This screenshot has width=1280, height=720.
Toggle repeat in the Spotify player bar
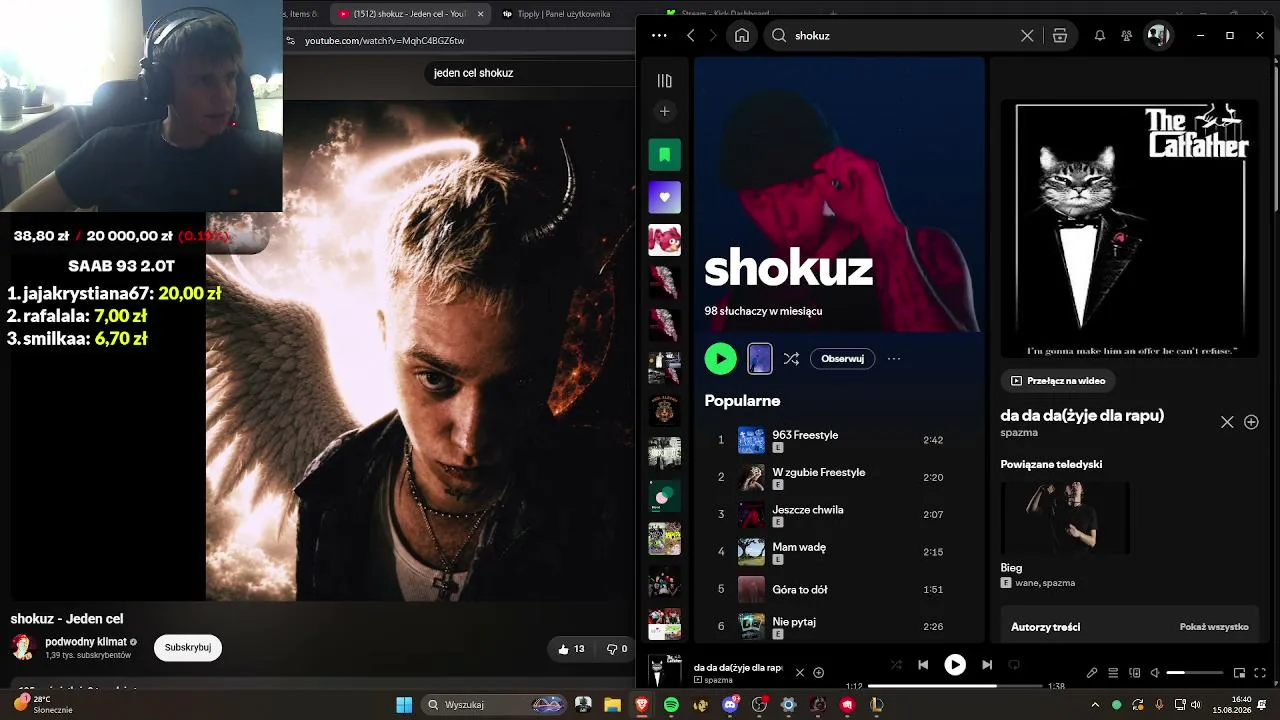coord(1013,665)
